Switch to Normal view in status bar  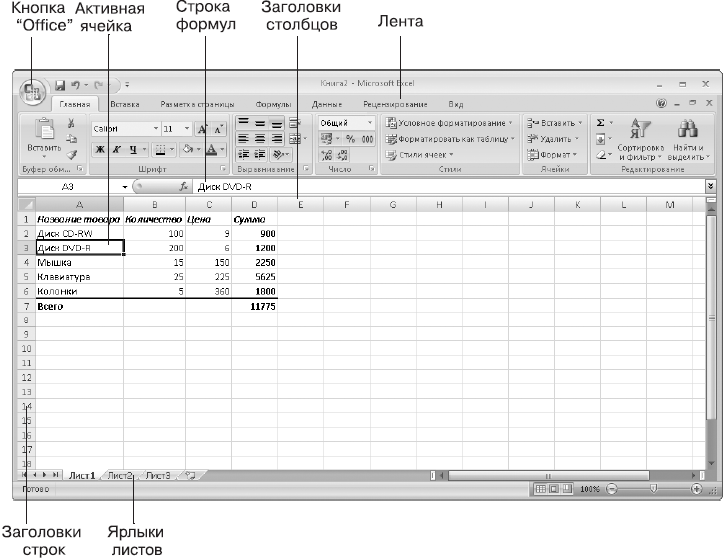[540, 489]
